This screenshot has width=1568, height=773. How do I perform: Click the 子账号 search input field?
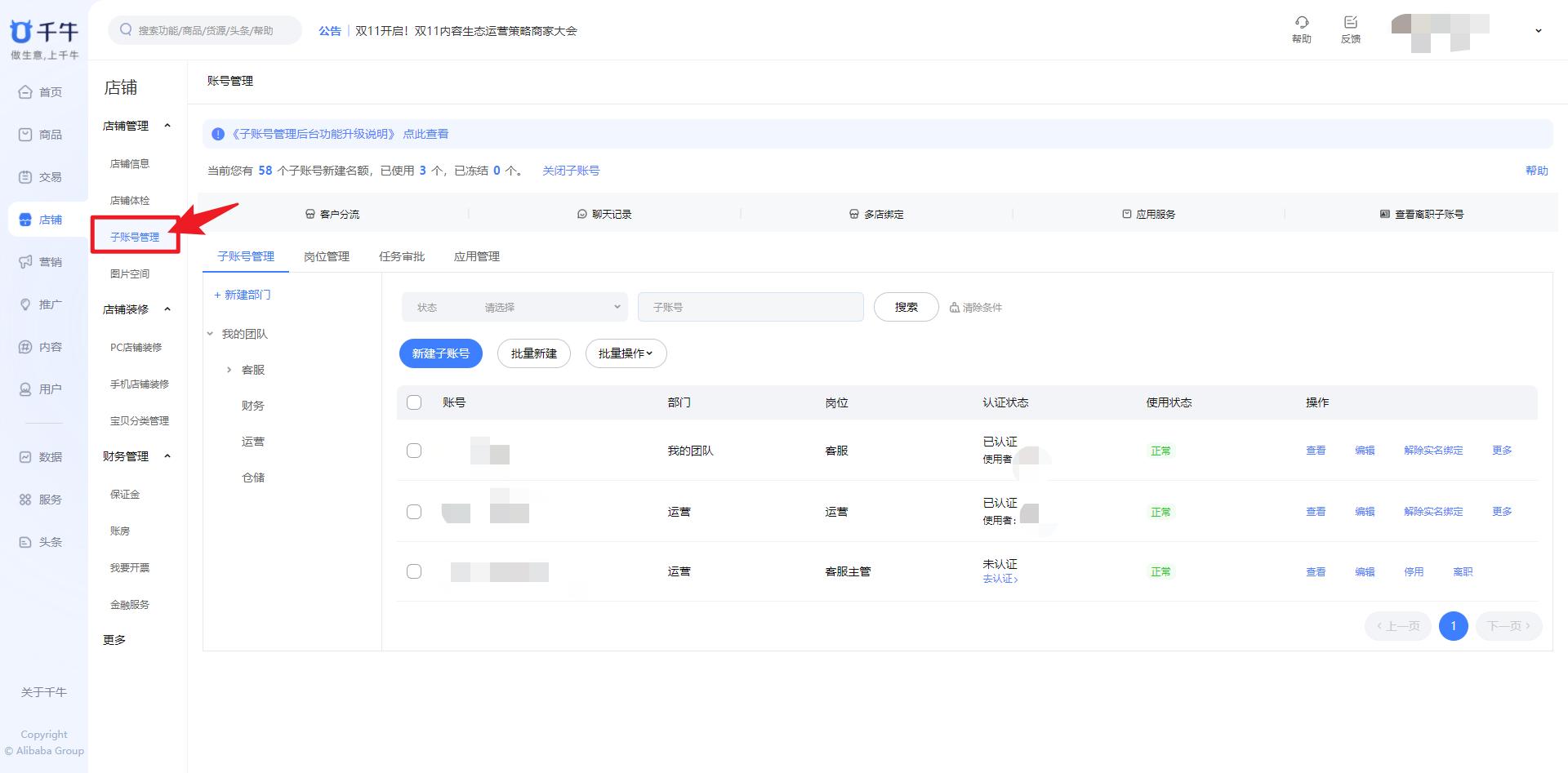(750, 307)
